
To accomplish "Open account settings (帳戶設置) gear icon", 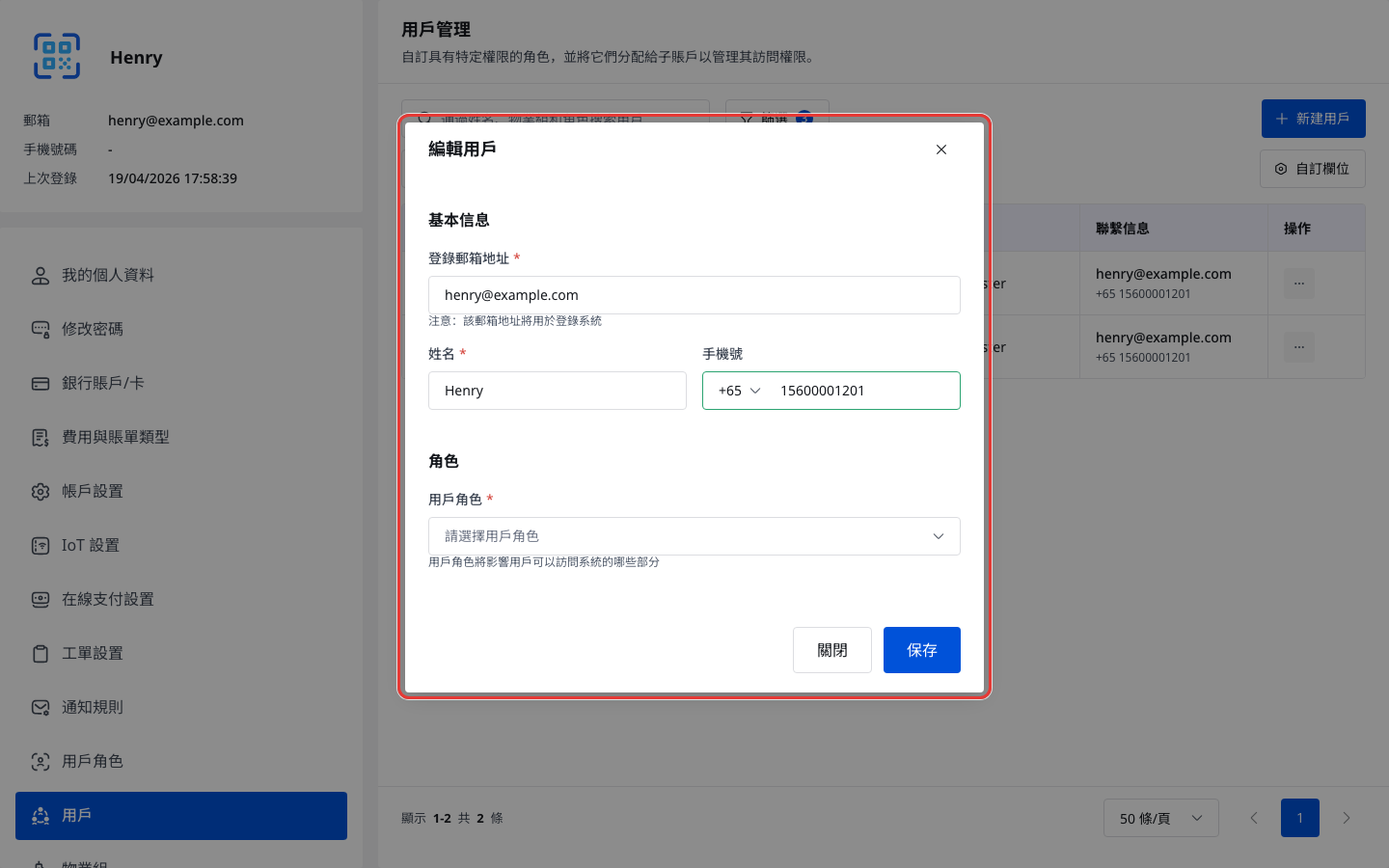I will (41, 492).
